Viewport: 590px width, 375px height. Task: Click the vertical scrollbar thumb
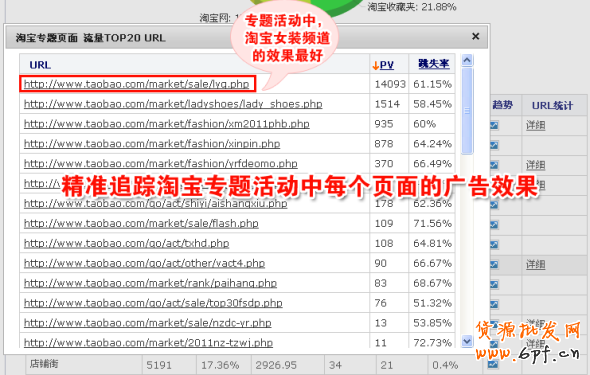point(467,111)
